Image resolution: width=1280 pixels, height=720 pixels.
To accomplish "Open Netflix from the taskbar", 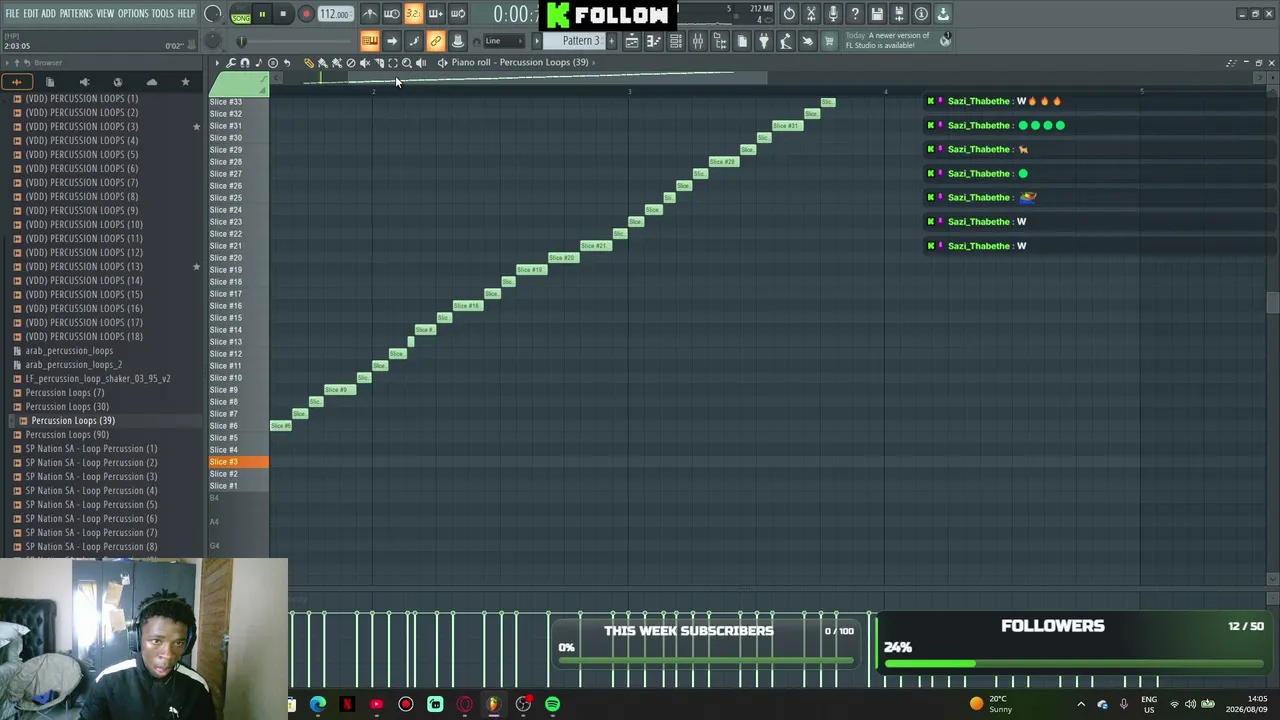I will (347, 704).
